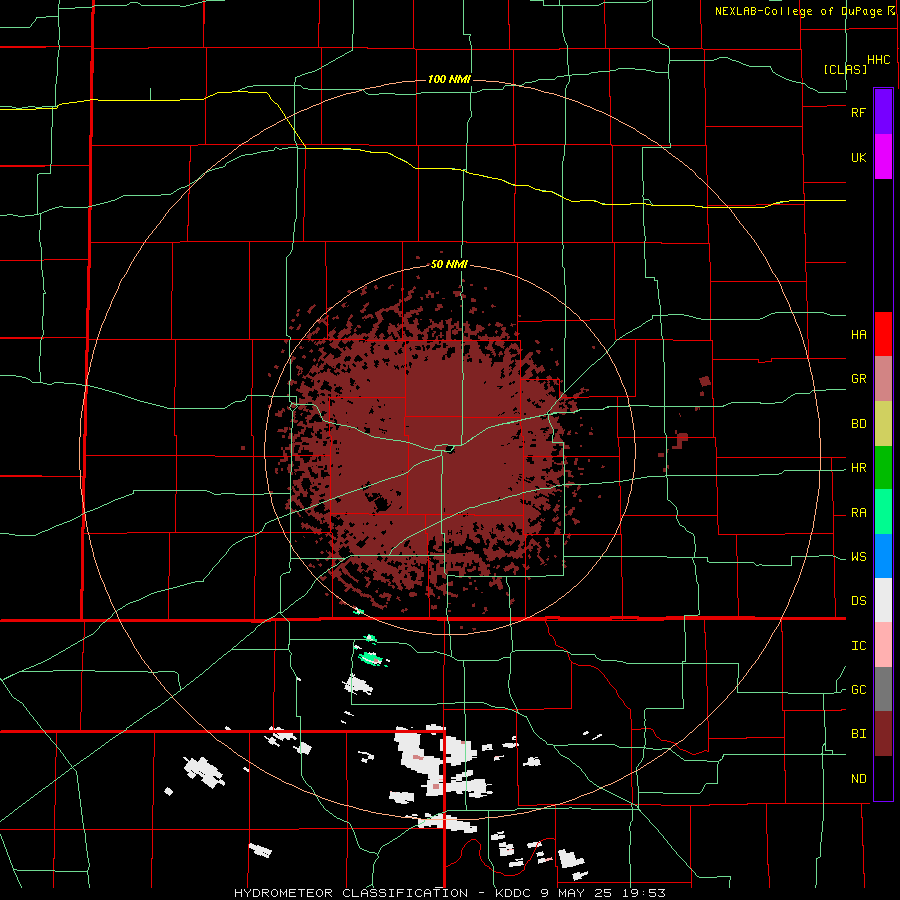
Task: Select the dusty pink GR legend swatch
Action: tap(883, 379)
